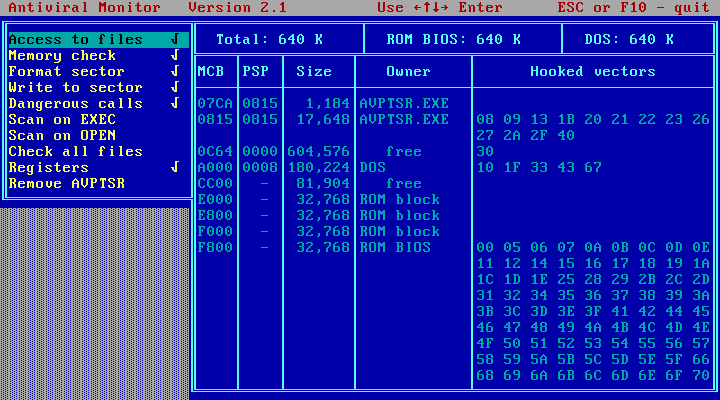Select the ROM BIOS owner row
Image resolution: width=720 pixels, height=400 pixels.
tap(395, 248)
